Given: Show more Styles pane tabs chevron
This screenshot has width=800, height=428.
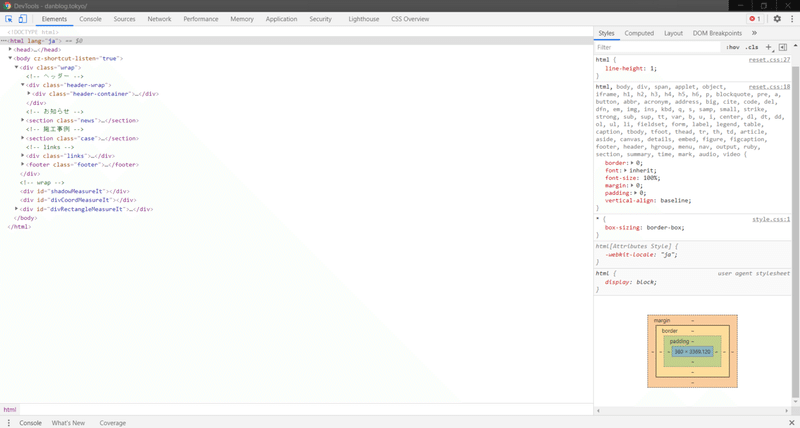Looking at the screenshot, I should pyautogui.click(x=754, y=33).
